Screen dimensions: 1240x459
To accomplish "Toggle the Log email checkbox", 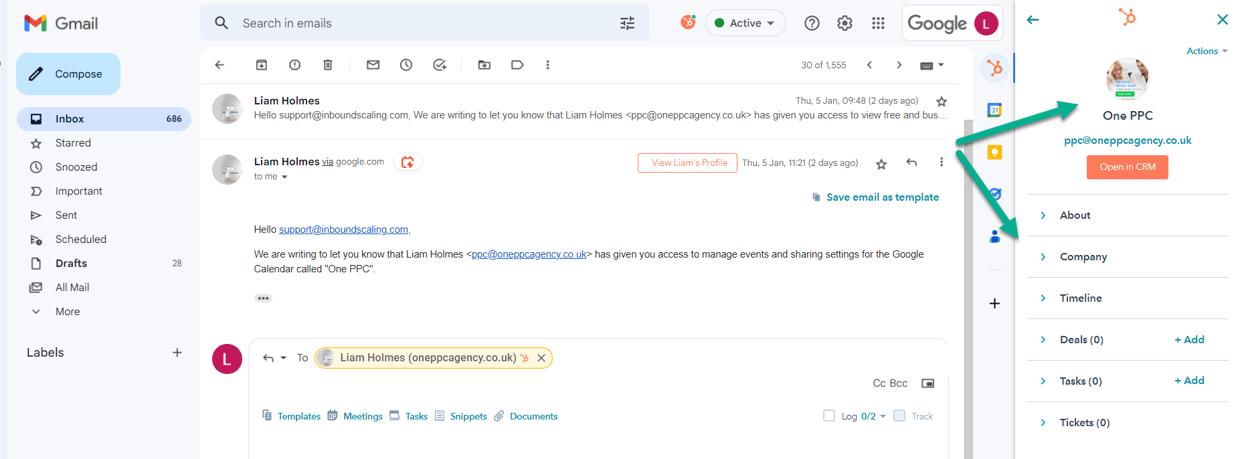I will tap(829, 416).
